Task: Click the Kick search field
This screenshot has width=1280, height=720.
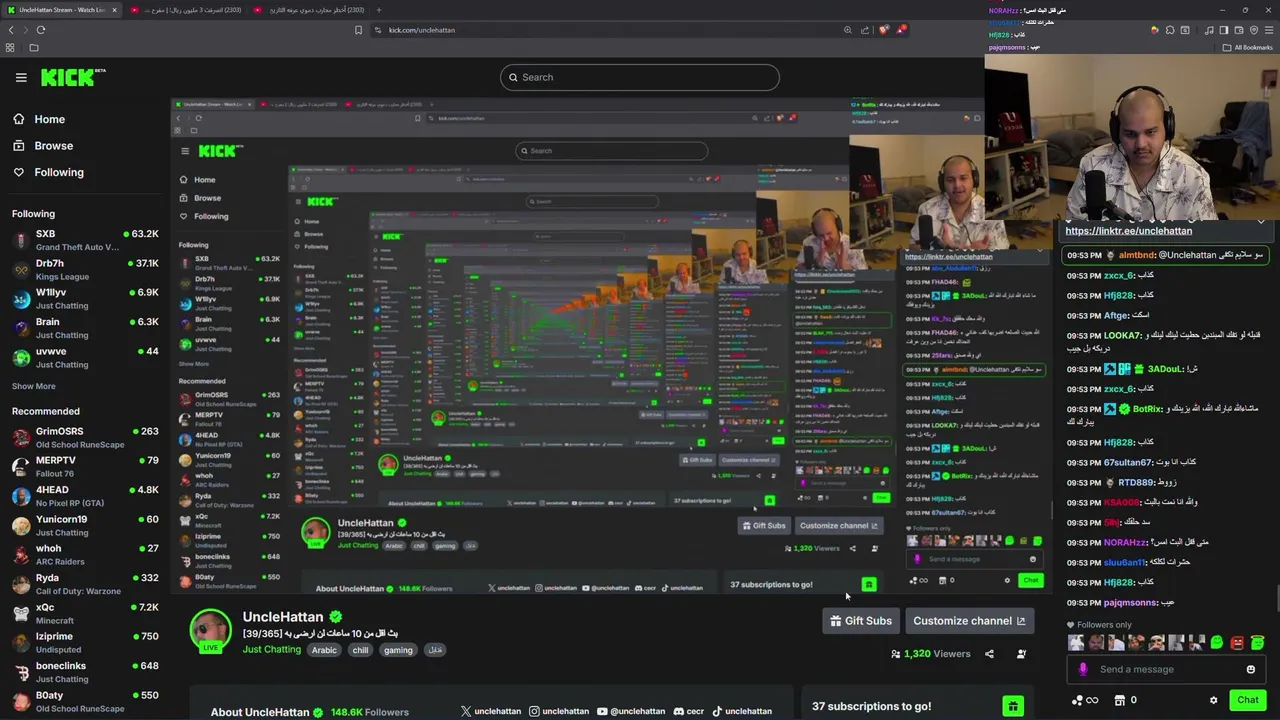Action: (640, 77)
